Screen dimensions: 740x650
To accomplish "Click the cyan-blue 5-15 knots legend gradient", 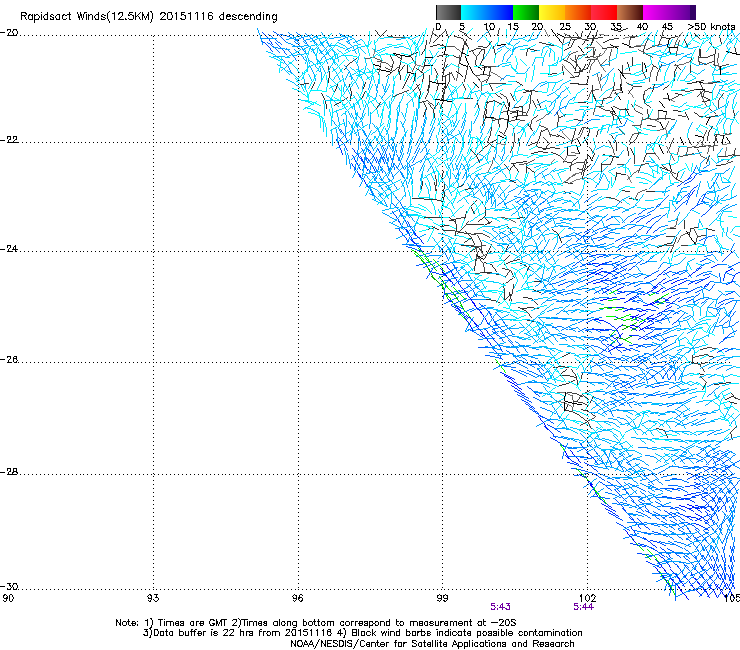I will [x=487, y=12].
